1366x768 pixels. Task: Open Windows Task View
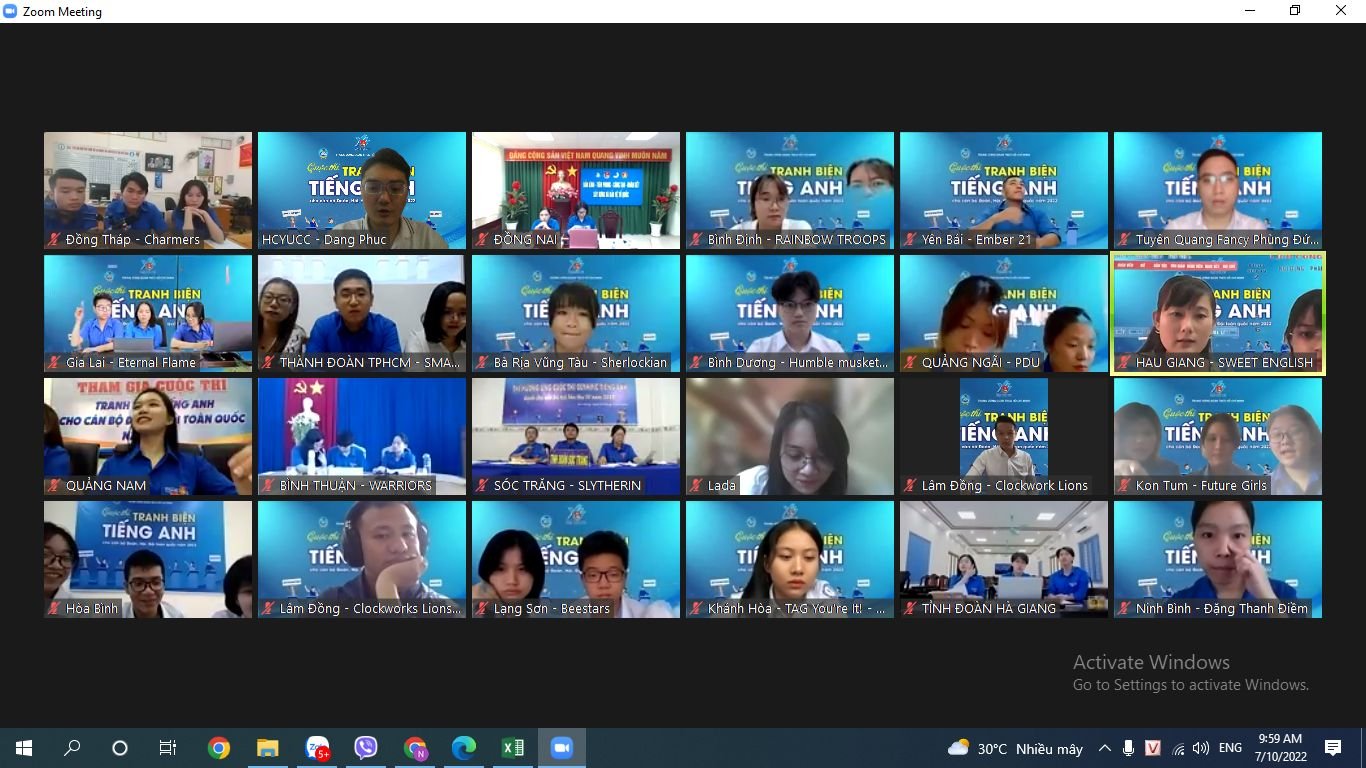pyautogui.click(x=168, y=748)
